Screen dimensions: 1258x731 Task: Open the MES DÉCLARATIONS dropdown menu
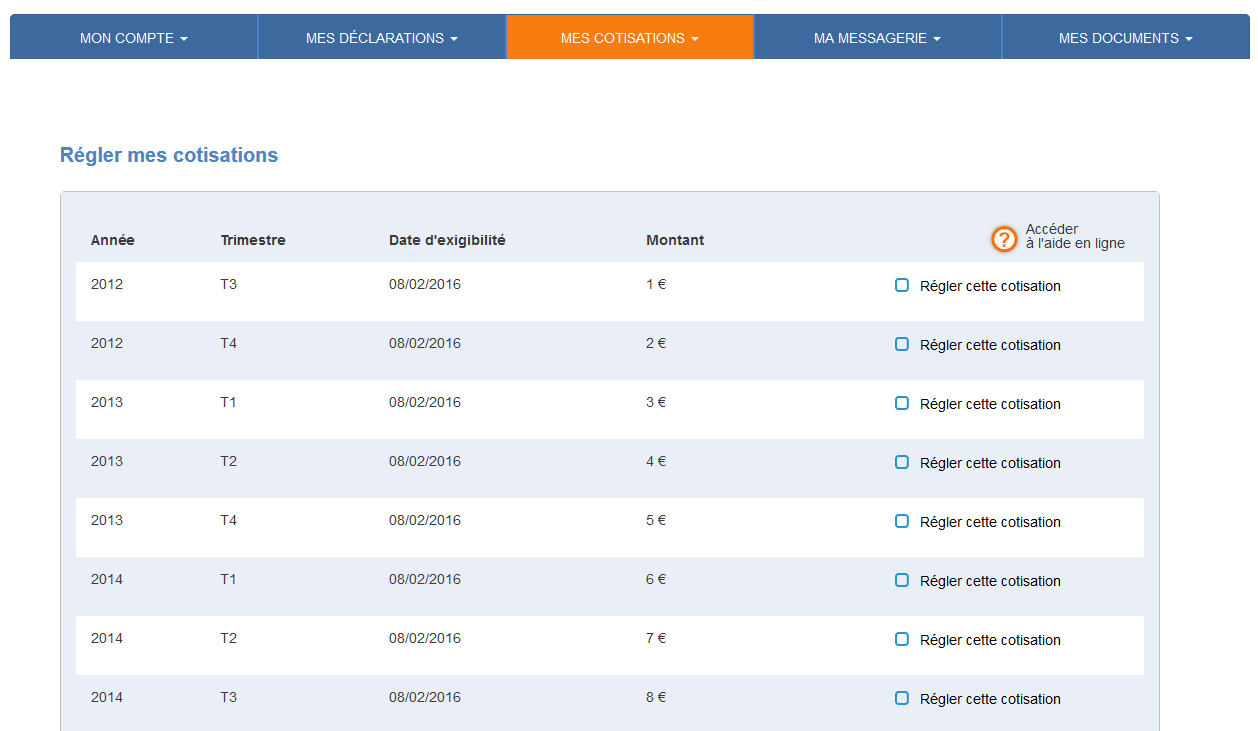pos(381,38)
